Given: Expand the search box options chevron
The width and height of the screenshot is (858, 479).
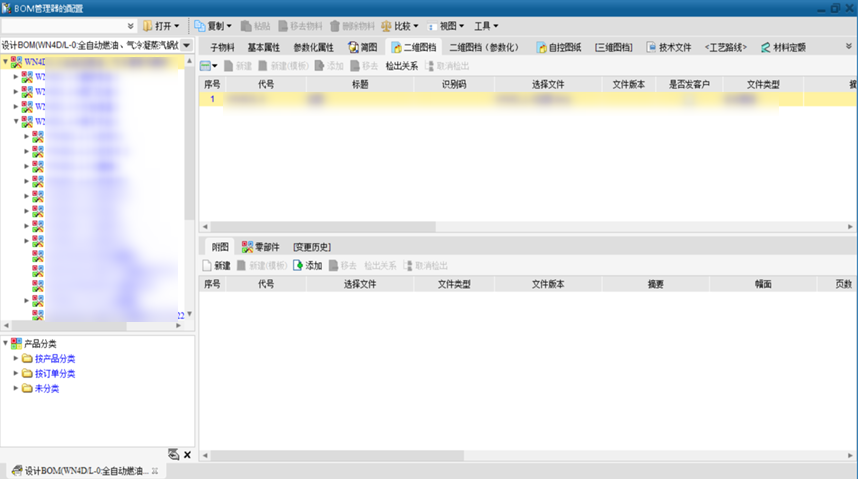Looking at the screenshot, I should pyautogui.click(x=131, y=26).
